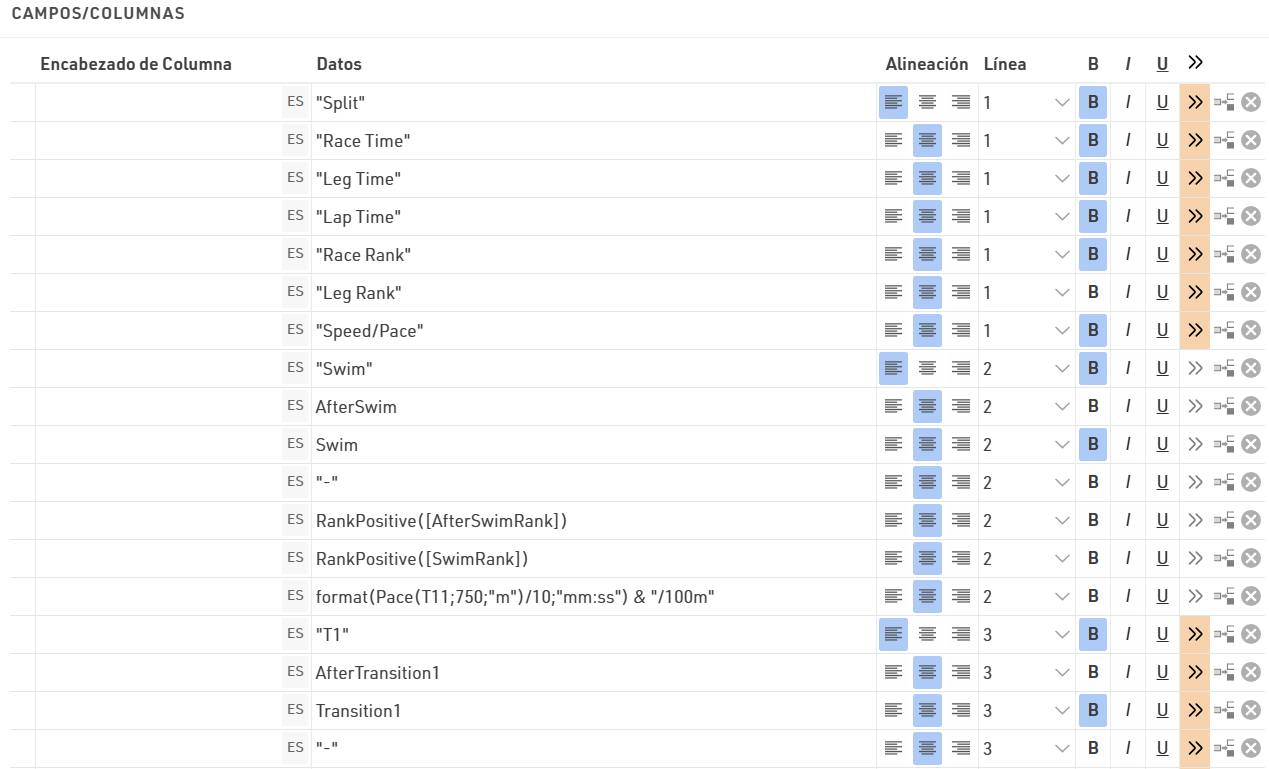Delete the "Split" row with X icon

pos(1250,102)
